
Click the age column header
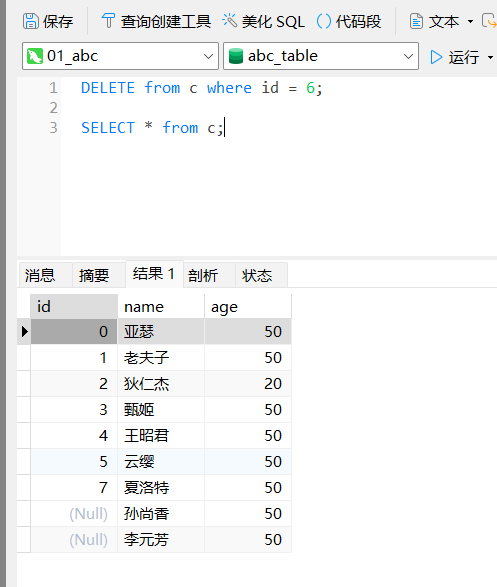[248, 307]
